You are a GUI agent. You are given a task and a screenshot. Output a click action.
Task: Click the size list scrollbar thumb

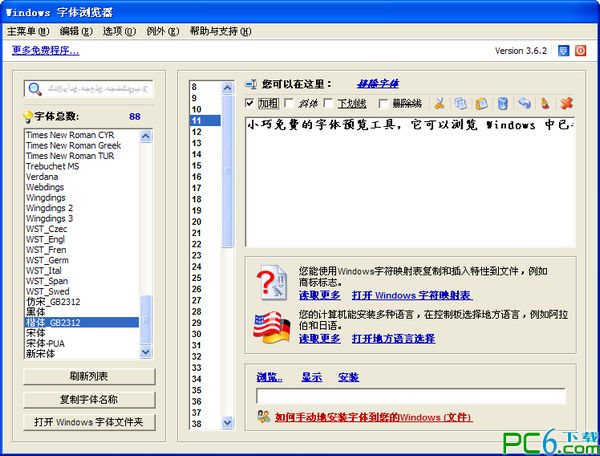pos(227,171)
